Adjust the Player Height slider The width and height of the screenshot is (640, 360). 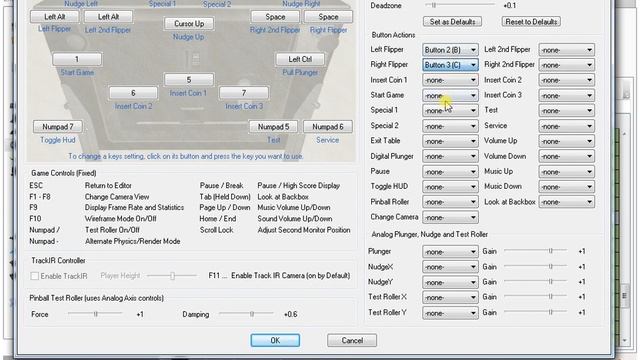tap(172, 276)
